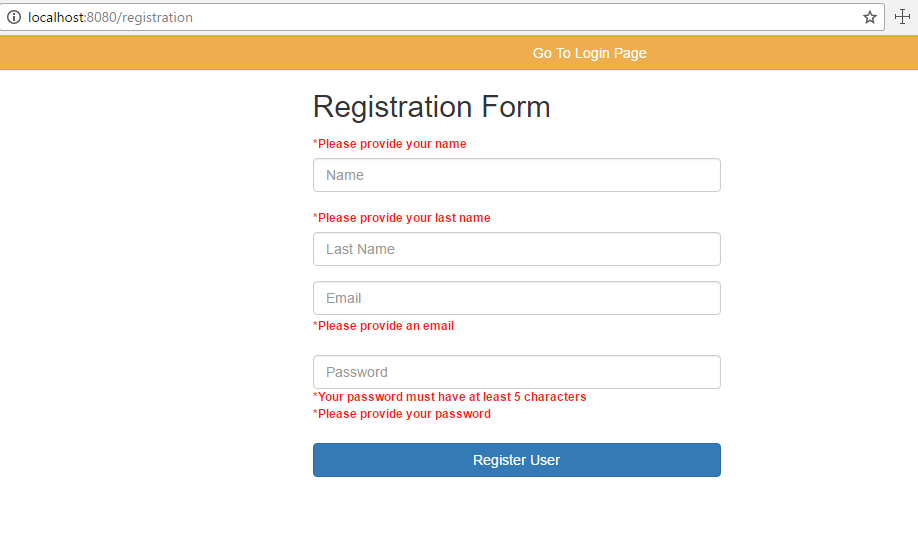918x538 pixels.
Task: Click the cross-arrows extension icon beside address bar
Action: 902,17
